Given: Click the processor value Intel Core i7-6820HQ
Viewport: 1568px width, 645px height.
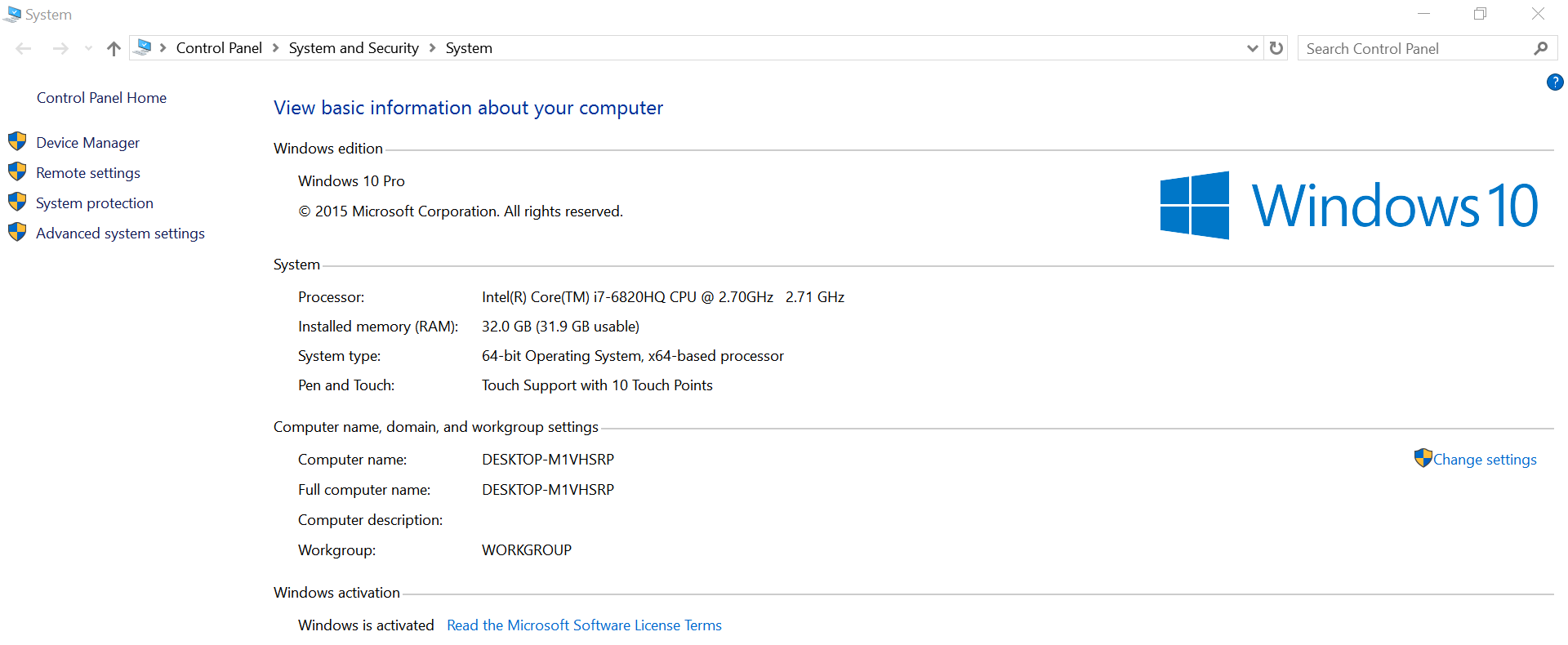Looking at the screenshot, I should pos(663,297).
